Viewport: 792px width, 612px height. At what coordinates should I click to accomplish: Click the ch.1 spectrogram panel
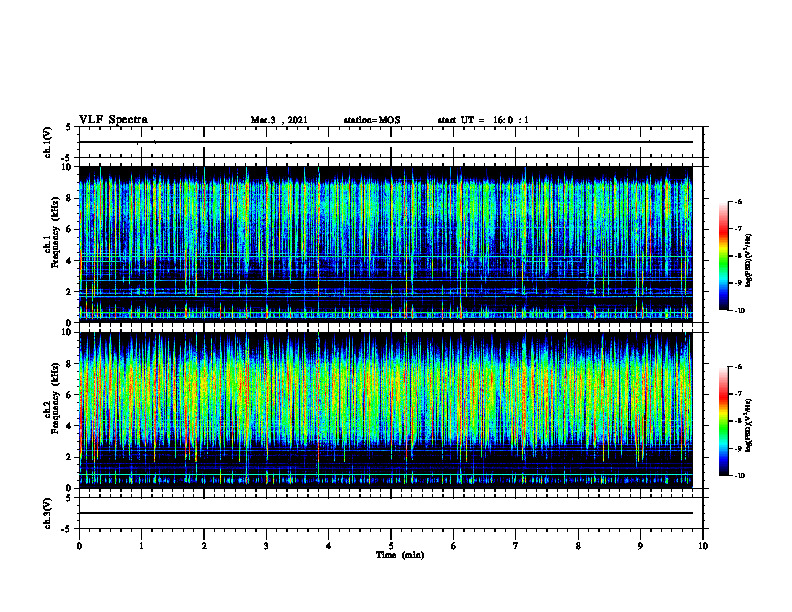click(386, 244)
